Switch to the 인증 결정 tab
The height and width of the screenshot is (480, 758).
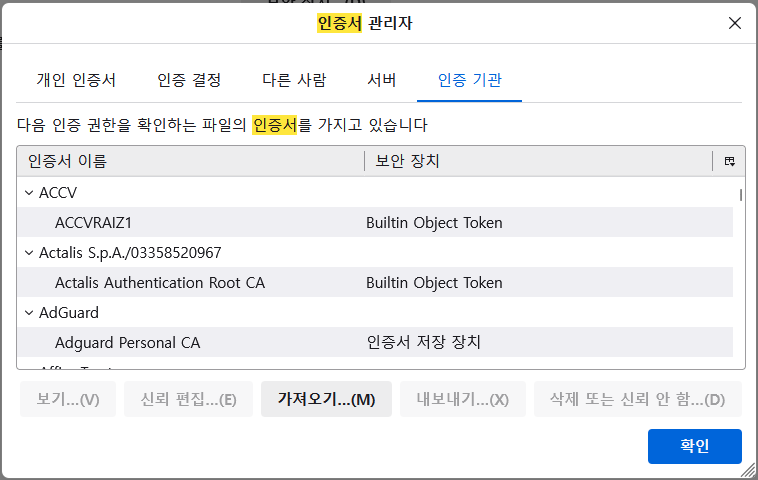click(189, 80)
